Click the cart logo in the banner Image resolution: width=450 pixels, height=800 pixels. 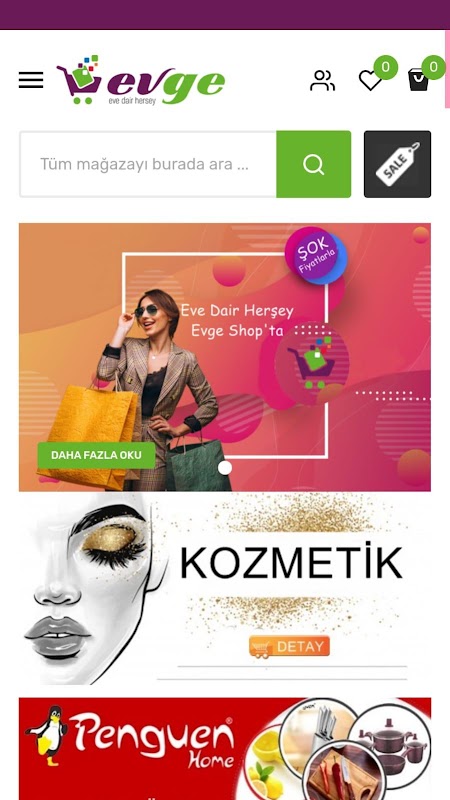pyautogui.click(x=312, y=361)
